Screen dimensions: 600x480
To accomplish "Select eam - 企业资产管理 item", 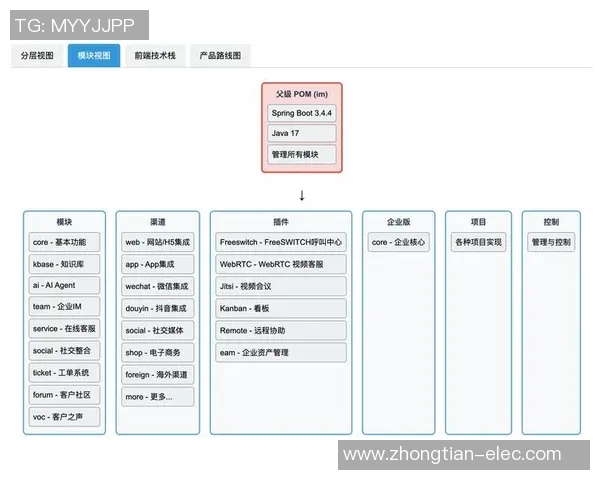I will click(281, 353).
